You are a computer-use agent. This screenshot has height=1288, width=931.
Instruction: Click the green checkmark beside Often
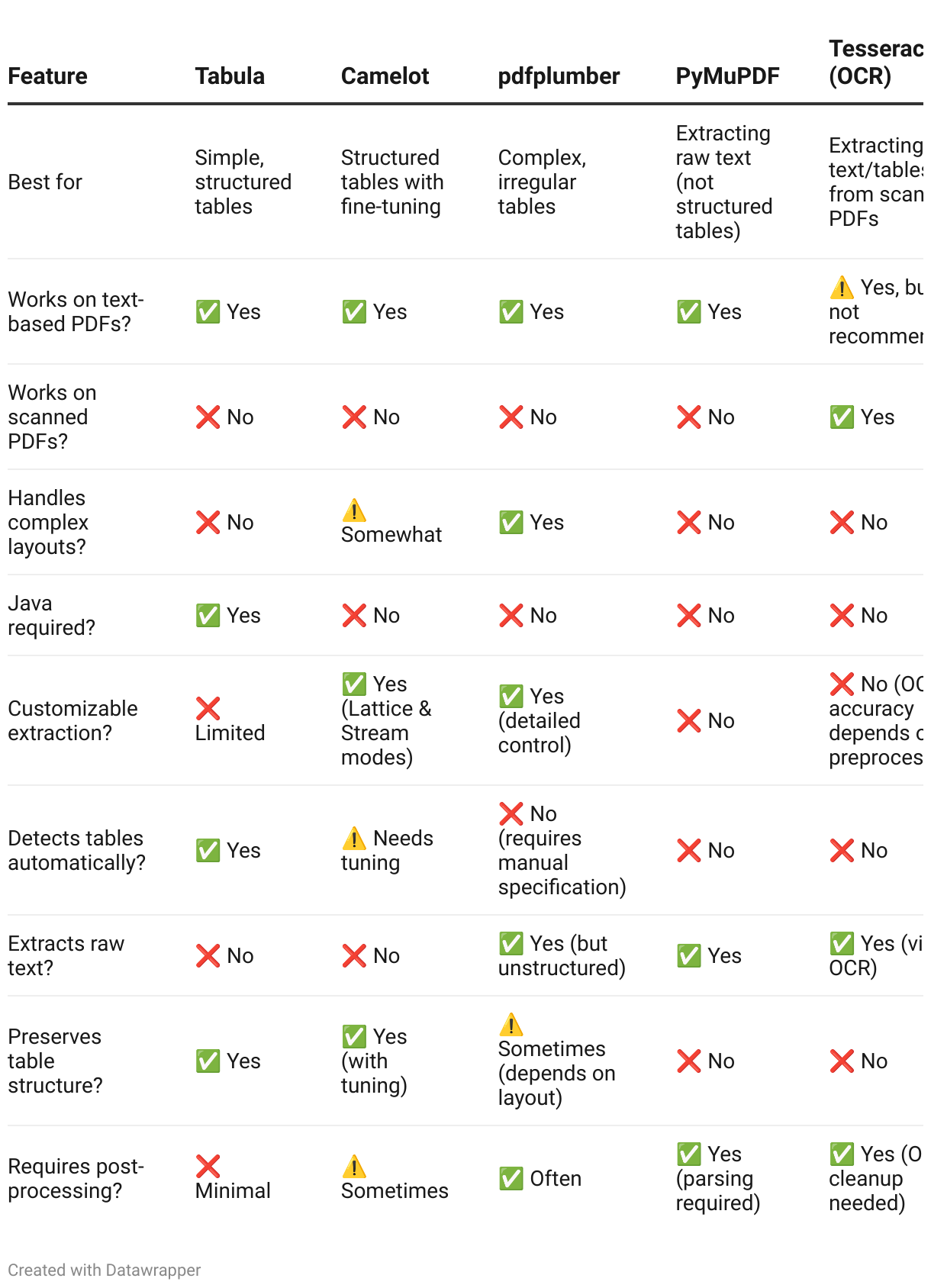click(511, 1178)
